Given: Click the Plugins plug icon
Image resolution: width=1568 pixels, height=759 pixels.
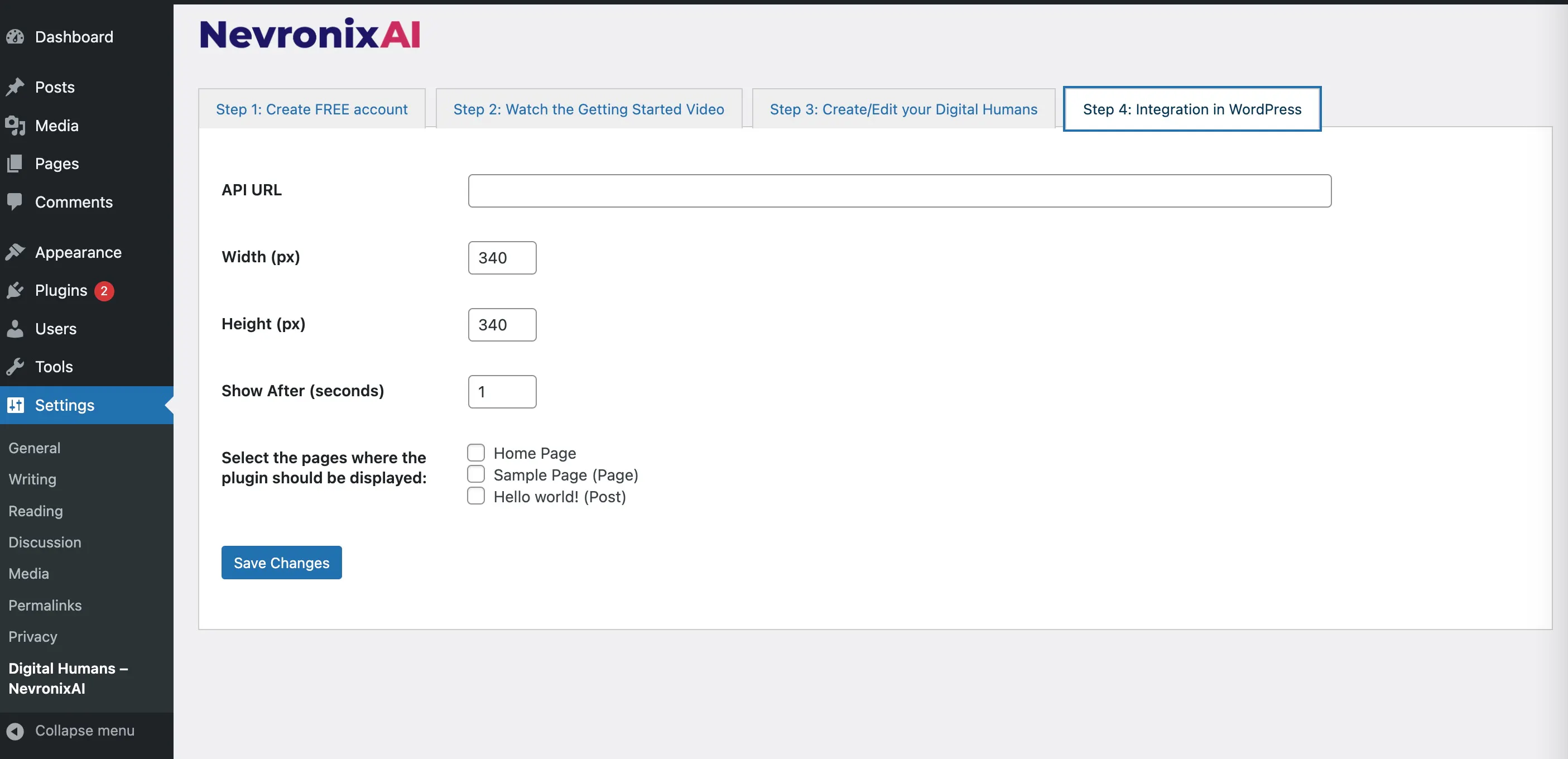Looking at the screenshot, I should coord(15,290).
